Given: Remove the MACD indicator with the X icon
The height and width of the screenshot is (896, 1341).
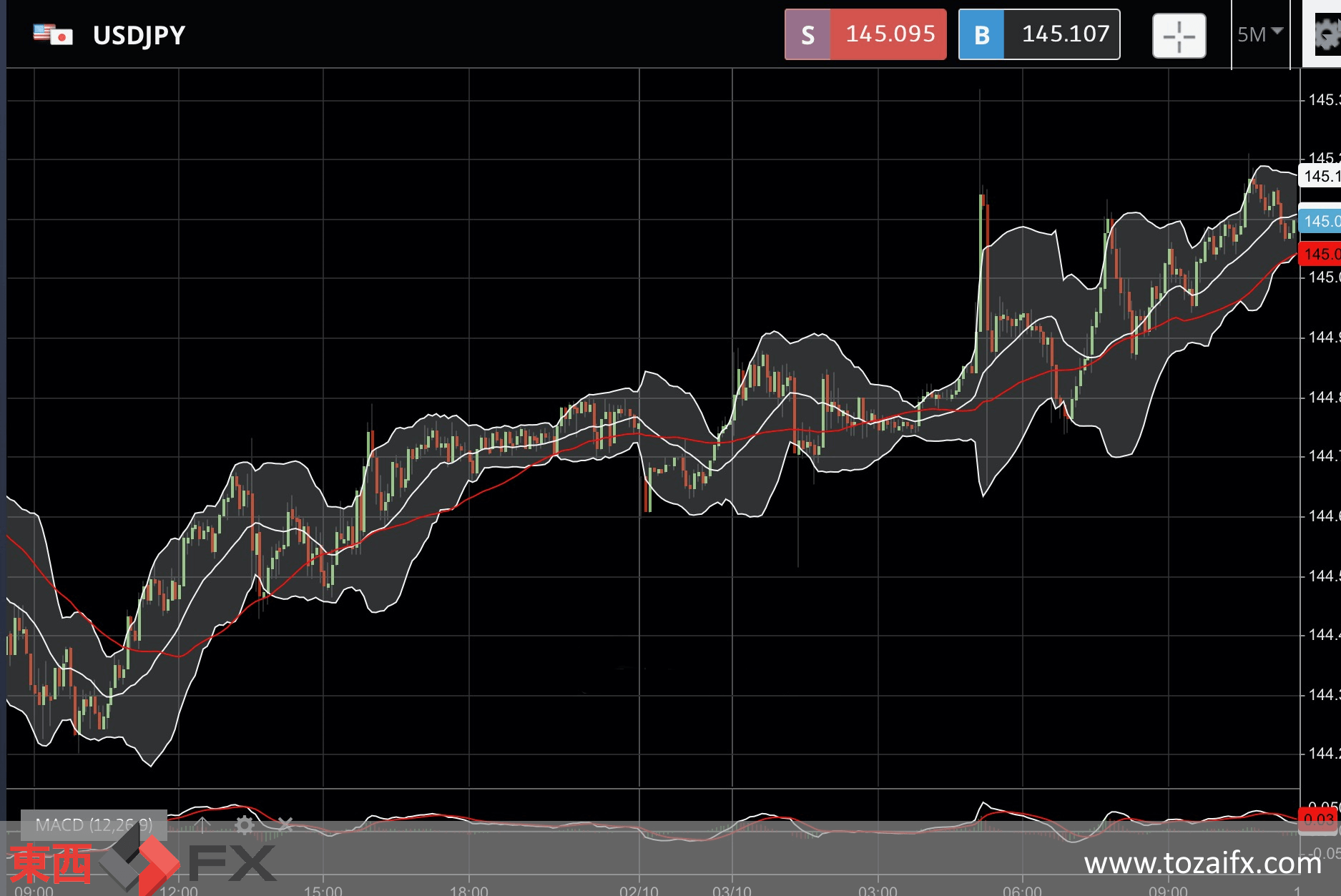Looking at the screenshot, I should [x=285, y=824].
